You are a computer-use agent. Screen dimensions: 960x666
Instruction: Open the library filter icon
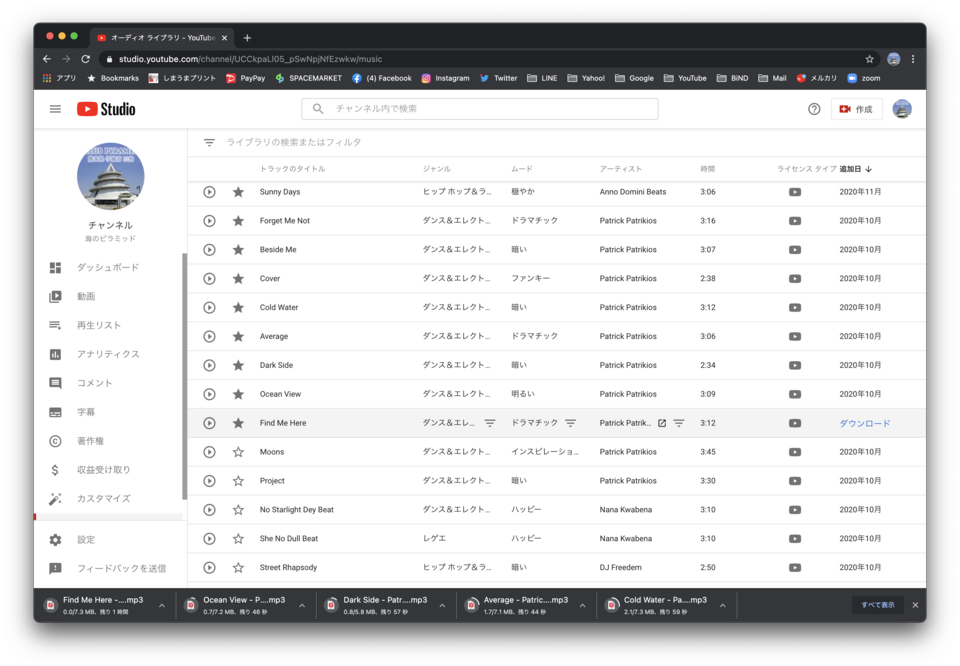click(209, 143)
